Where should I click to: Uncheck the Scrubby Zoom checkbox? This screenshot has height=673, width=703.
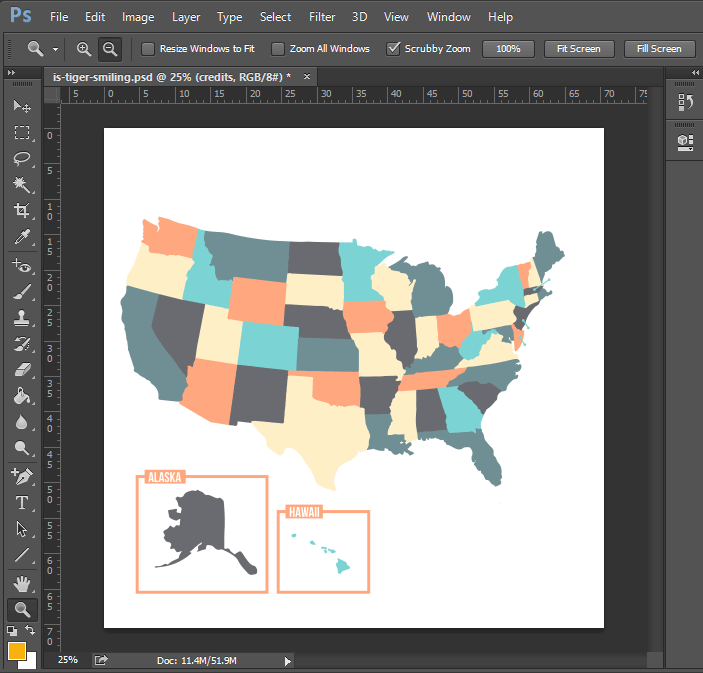coord(393,48)
